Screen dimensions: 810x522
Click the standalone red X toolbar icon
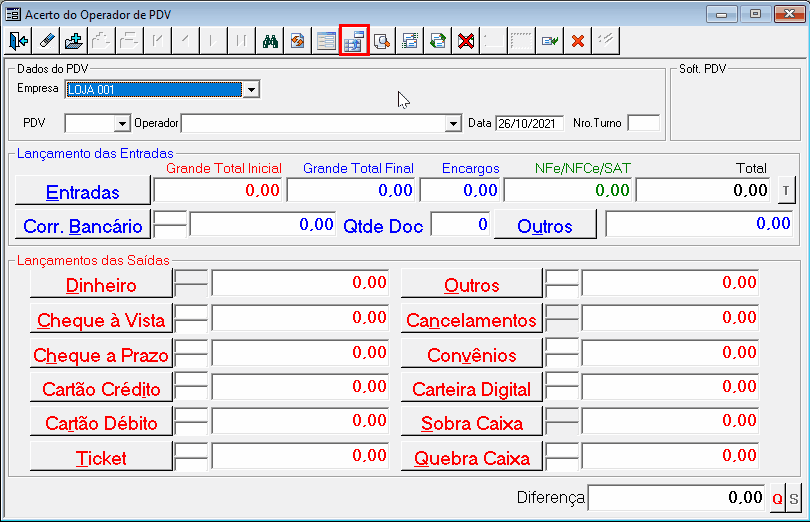578,40
